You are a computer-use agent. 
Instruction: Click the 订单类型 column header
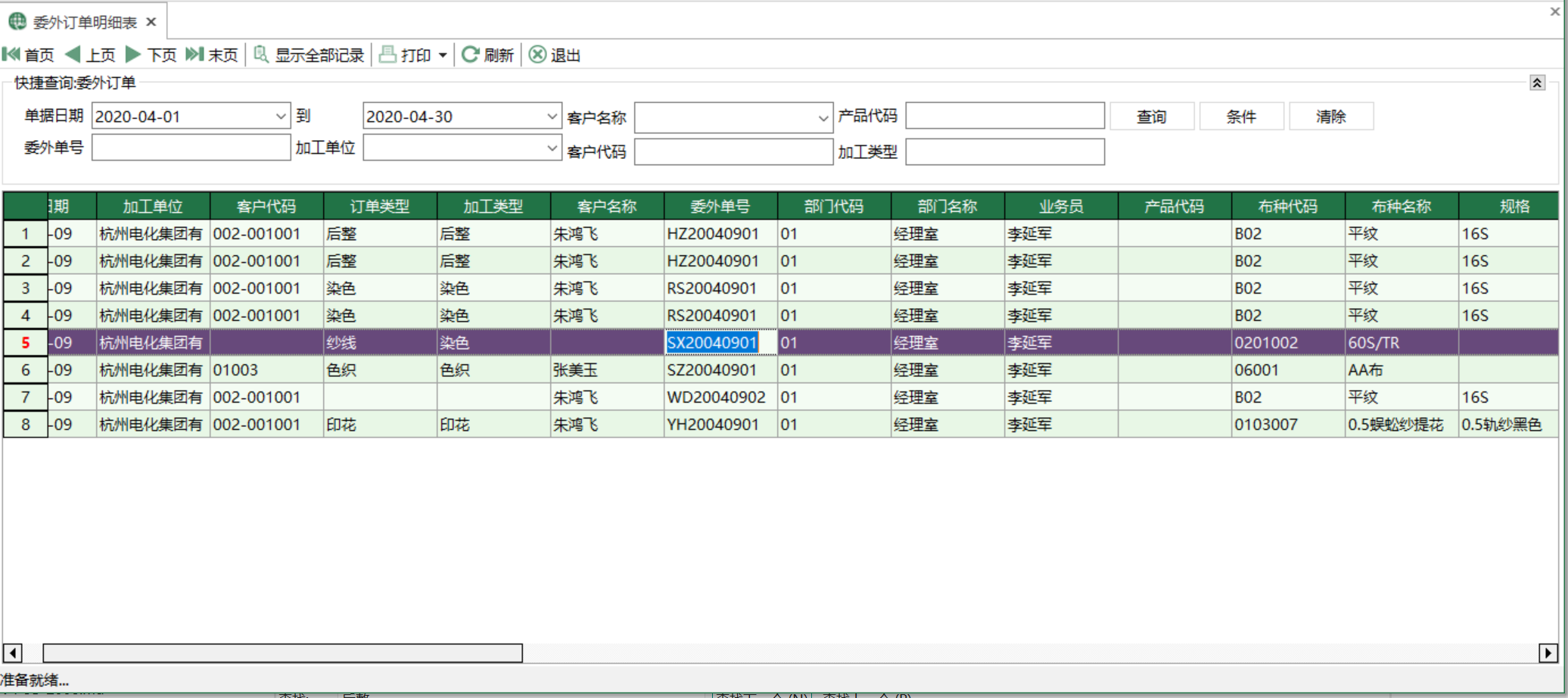pos(380,206)
